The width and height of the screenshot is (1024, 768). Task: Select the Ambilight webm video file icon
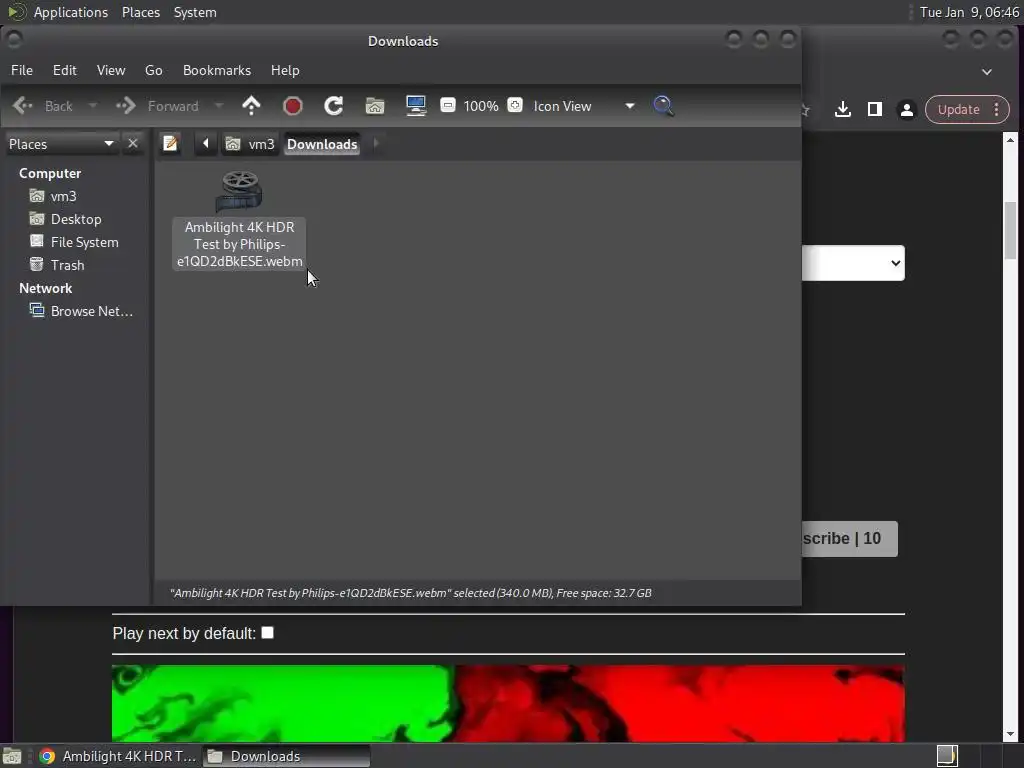click(239, 191)
